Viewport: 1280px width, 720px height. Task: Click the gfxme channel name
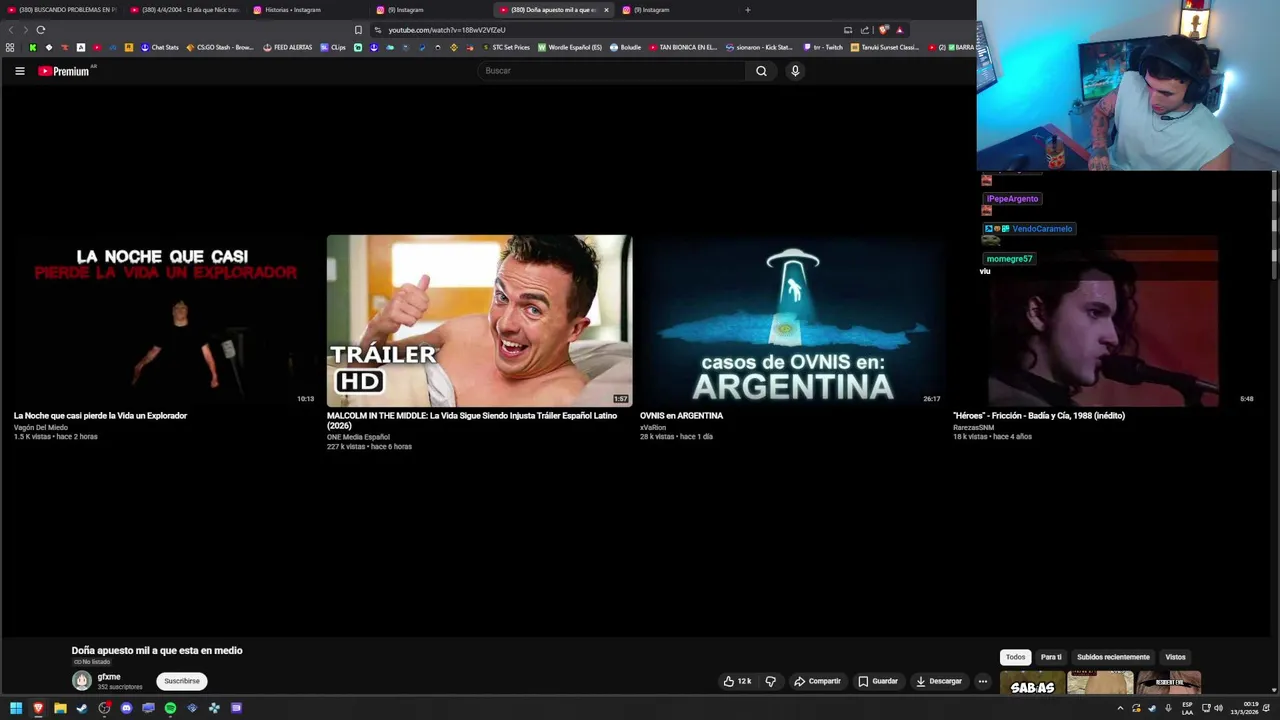[x=109, y=677]
